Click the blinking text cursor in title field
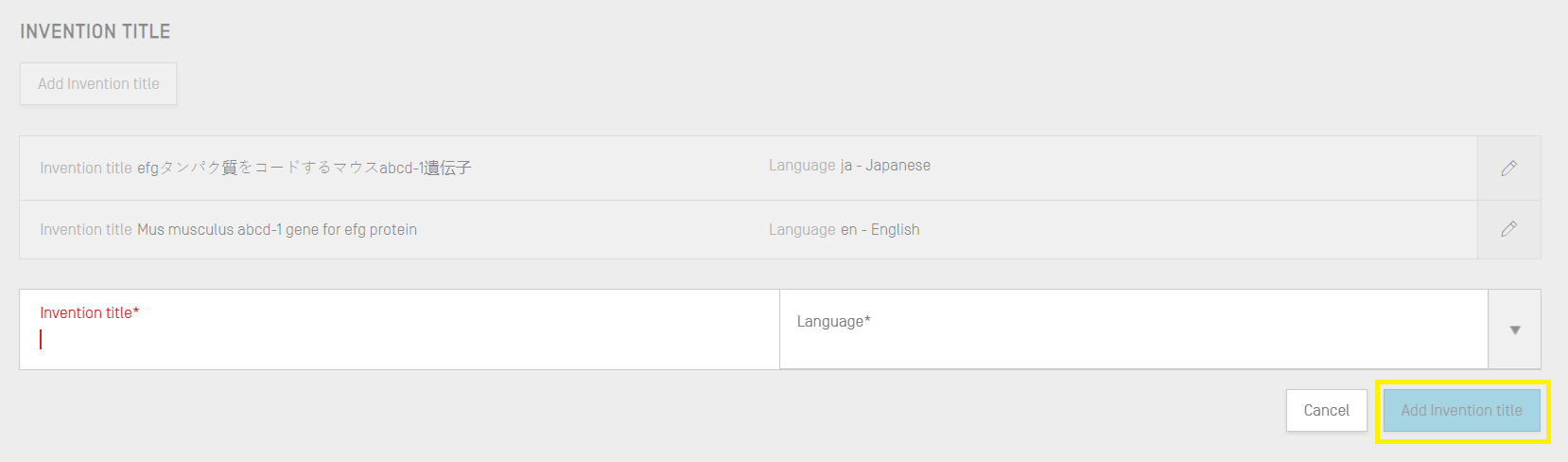Viewport: 1568px width, 462px height. point(41,339)
